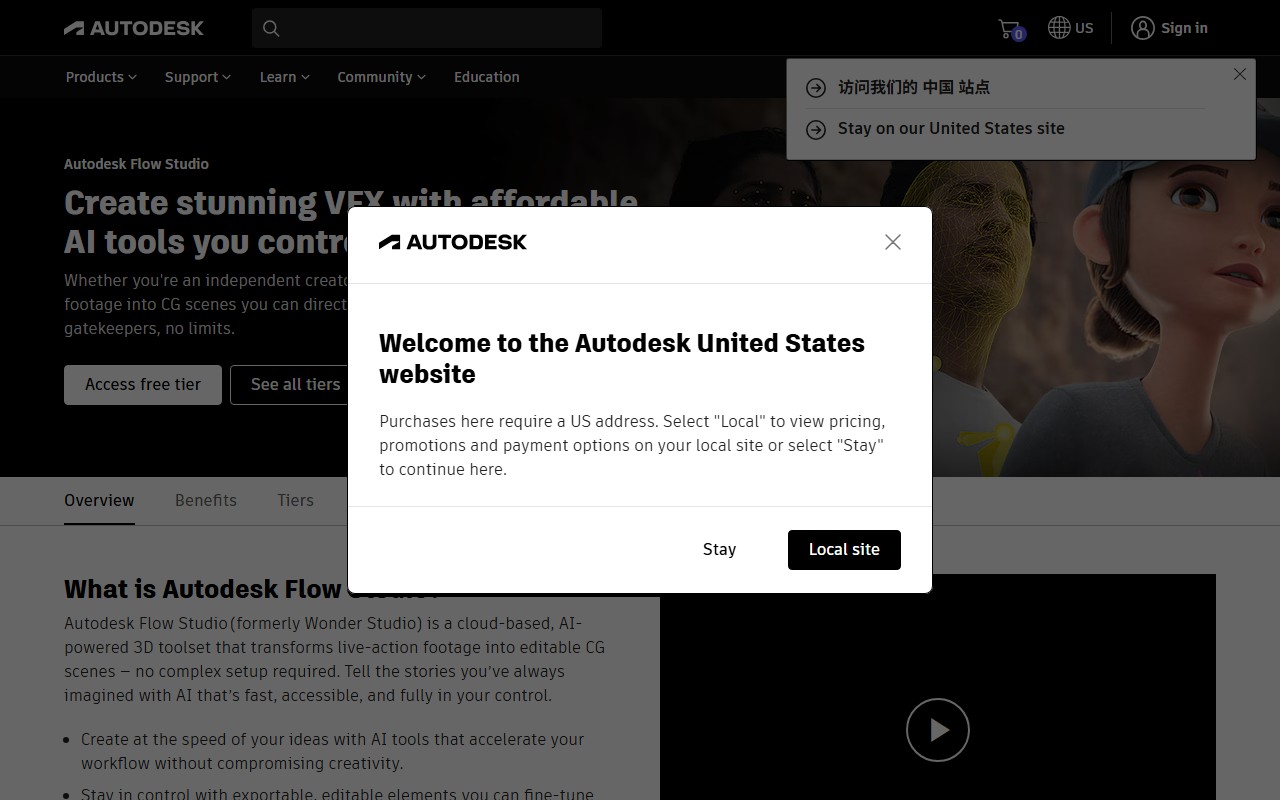Close the welcome dialog with X
This screenshot has width=1280, height=800.
pos(893,242)
